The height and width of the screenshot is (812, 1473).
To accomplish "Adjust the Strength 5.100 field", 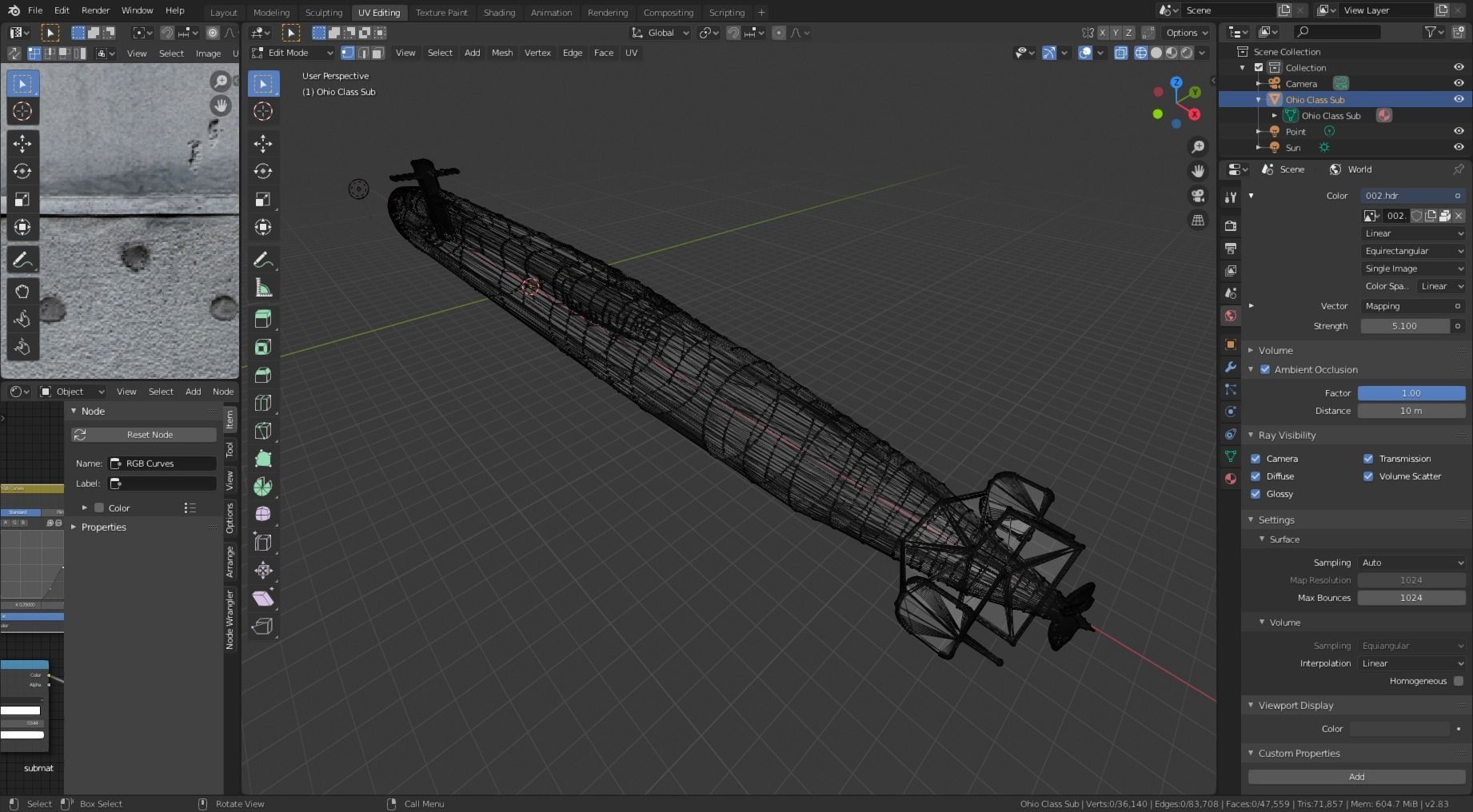I will coord(1405,326).
